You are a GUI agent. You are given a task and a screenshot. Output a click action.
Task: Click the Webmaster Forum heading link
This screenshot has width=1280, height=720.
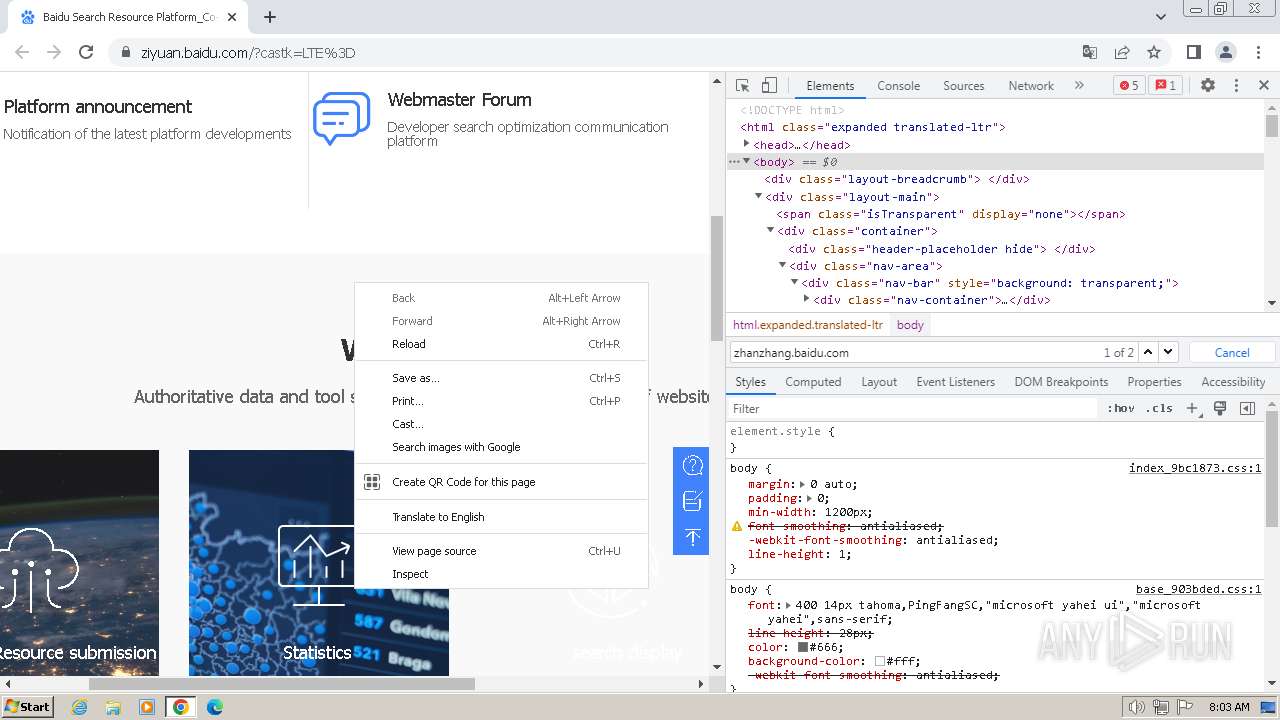click(x=459, y=100)
